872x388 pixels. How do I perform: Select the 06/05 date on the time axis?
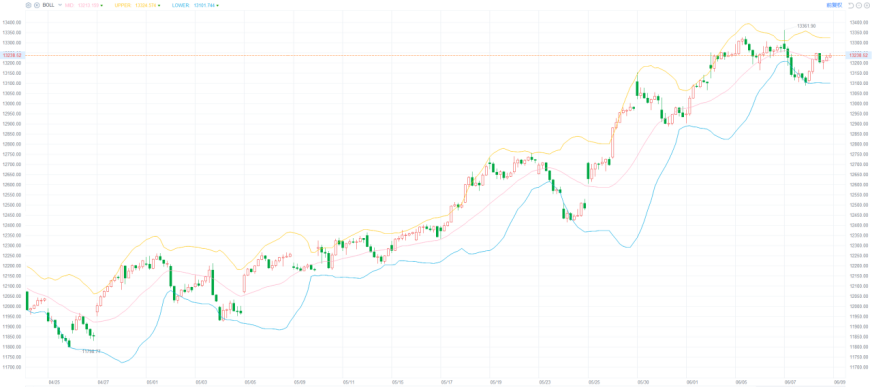tap(741, 382)
